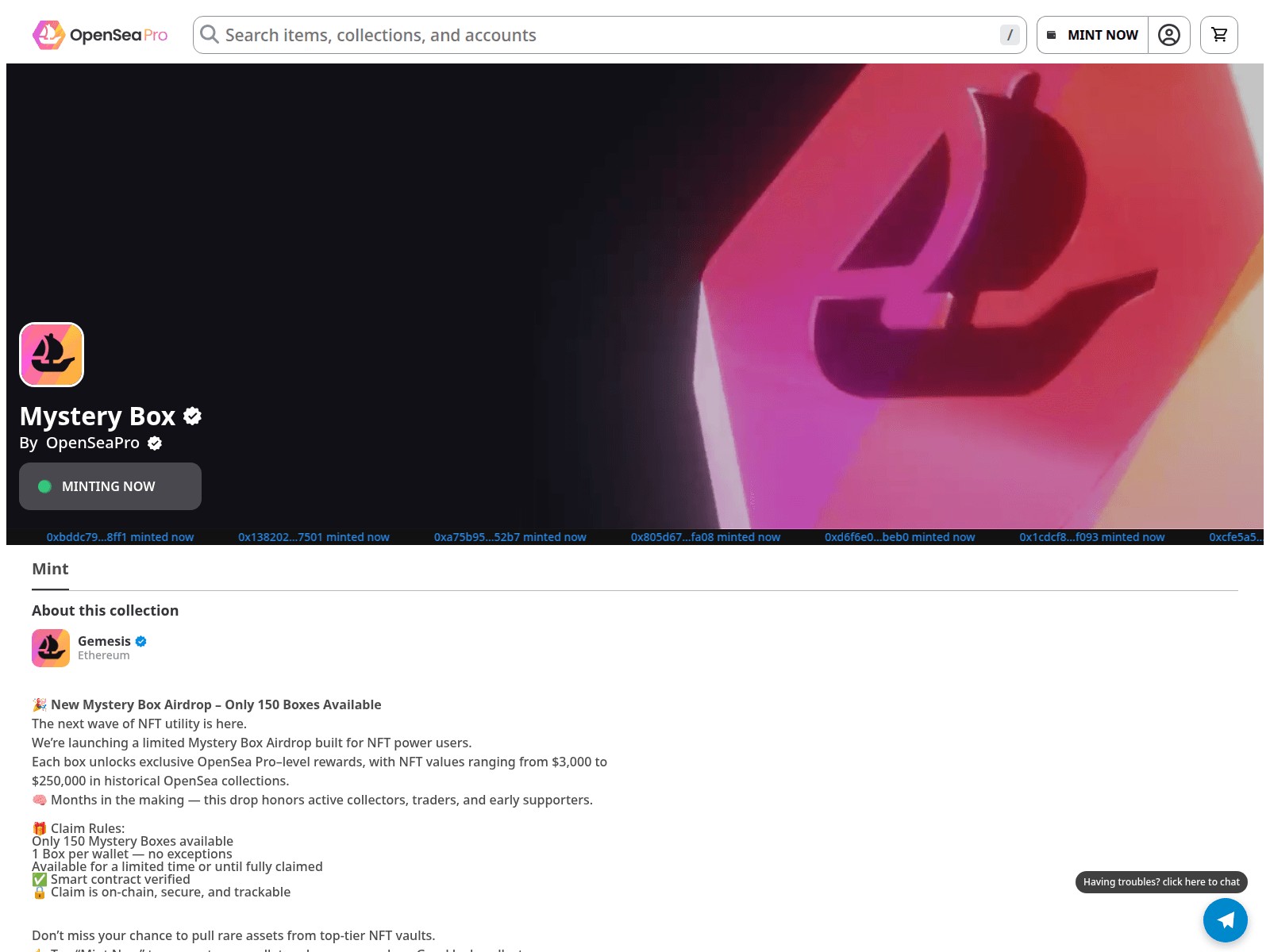Click the search magnifier icon
Screen dimensions: 1270x952
208,34
